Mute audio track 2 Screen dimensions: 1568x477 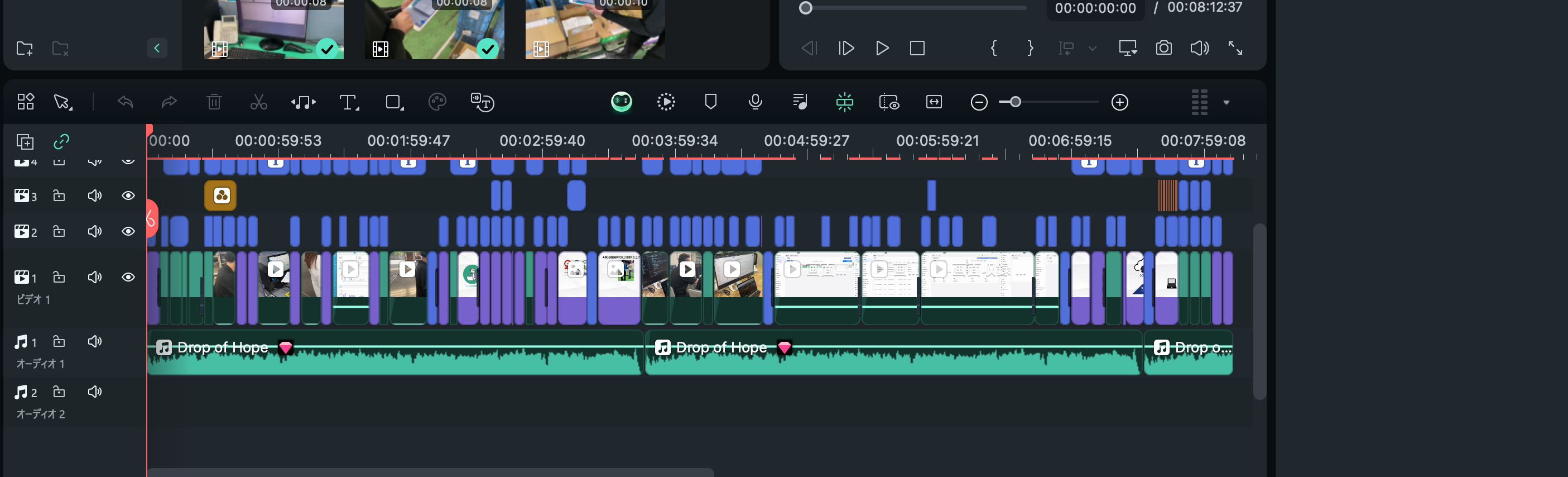click(94, 392)
